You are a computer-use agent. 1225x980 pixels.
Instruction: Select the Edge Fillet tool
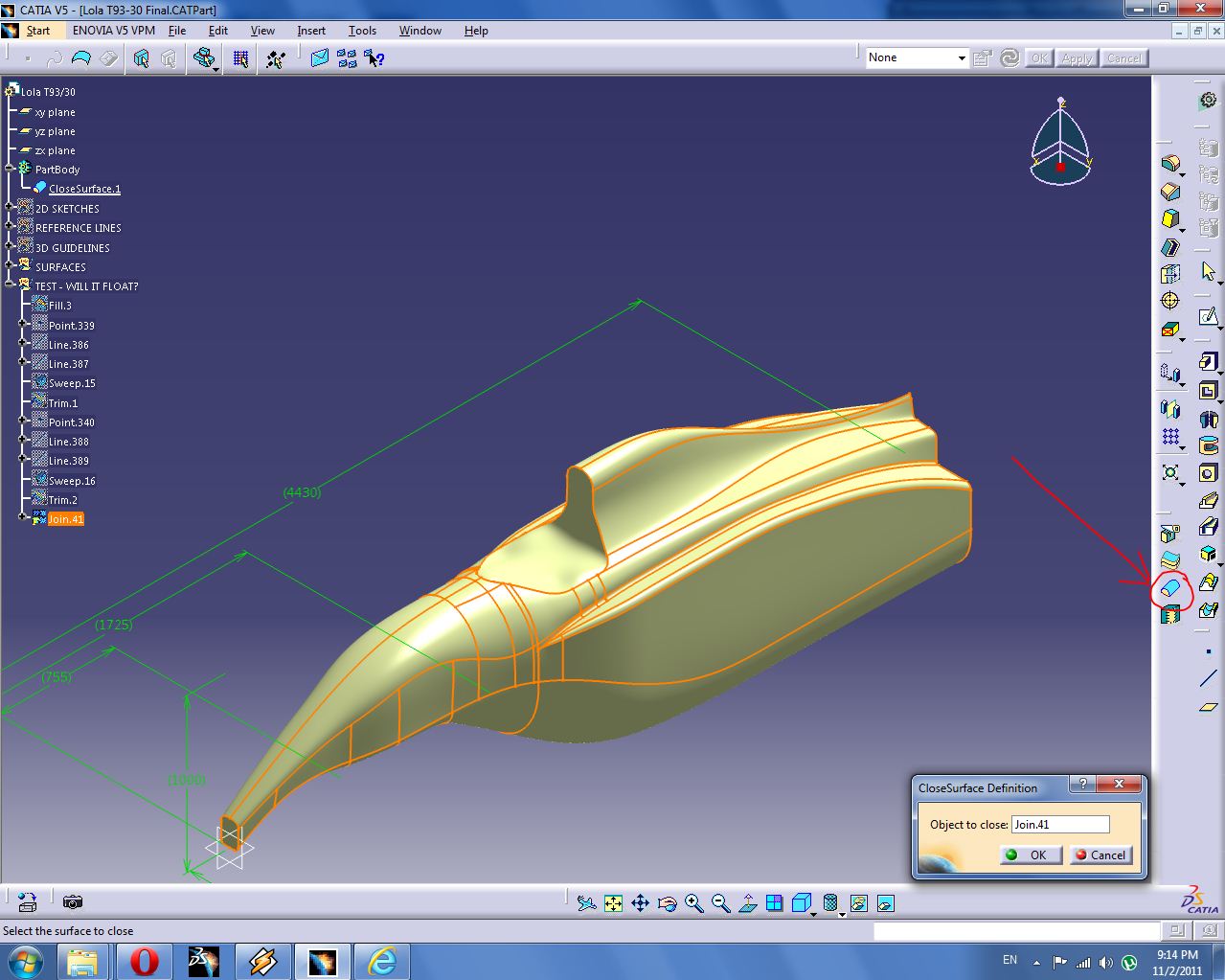(1170, 164)
